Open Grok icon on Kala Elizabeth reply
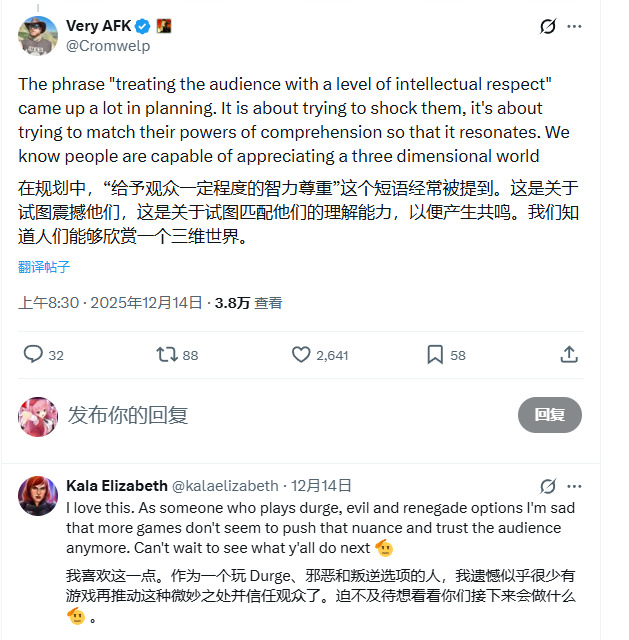The width and height of the screenshot is (629, 640). pos(547,486)
